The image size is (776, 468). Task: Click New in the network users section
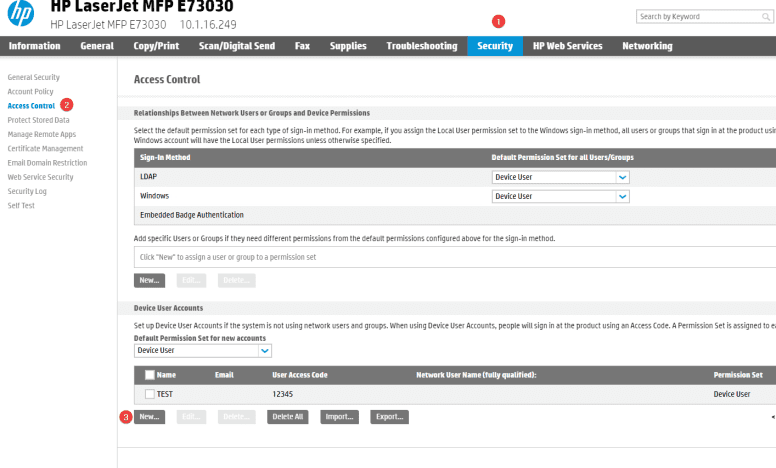149,281
